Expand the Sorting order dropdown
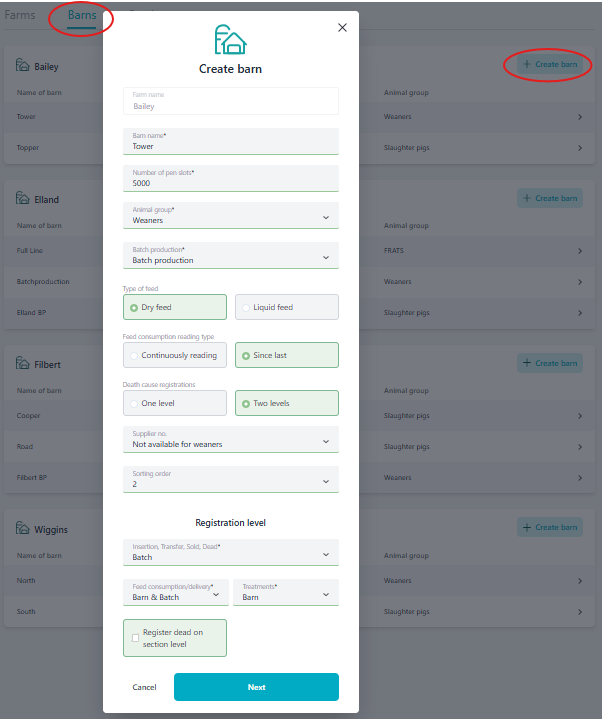The image size is (602, 719). [x=230, y=480]
